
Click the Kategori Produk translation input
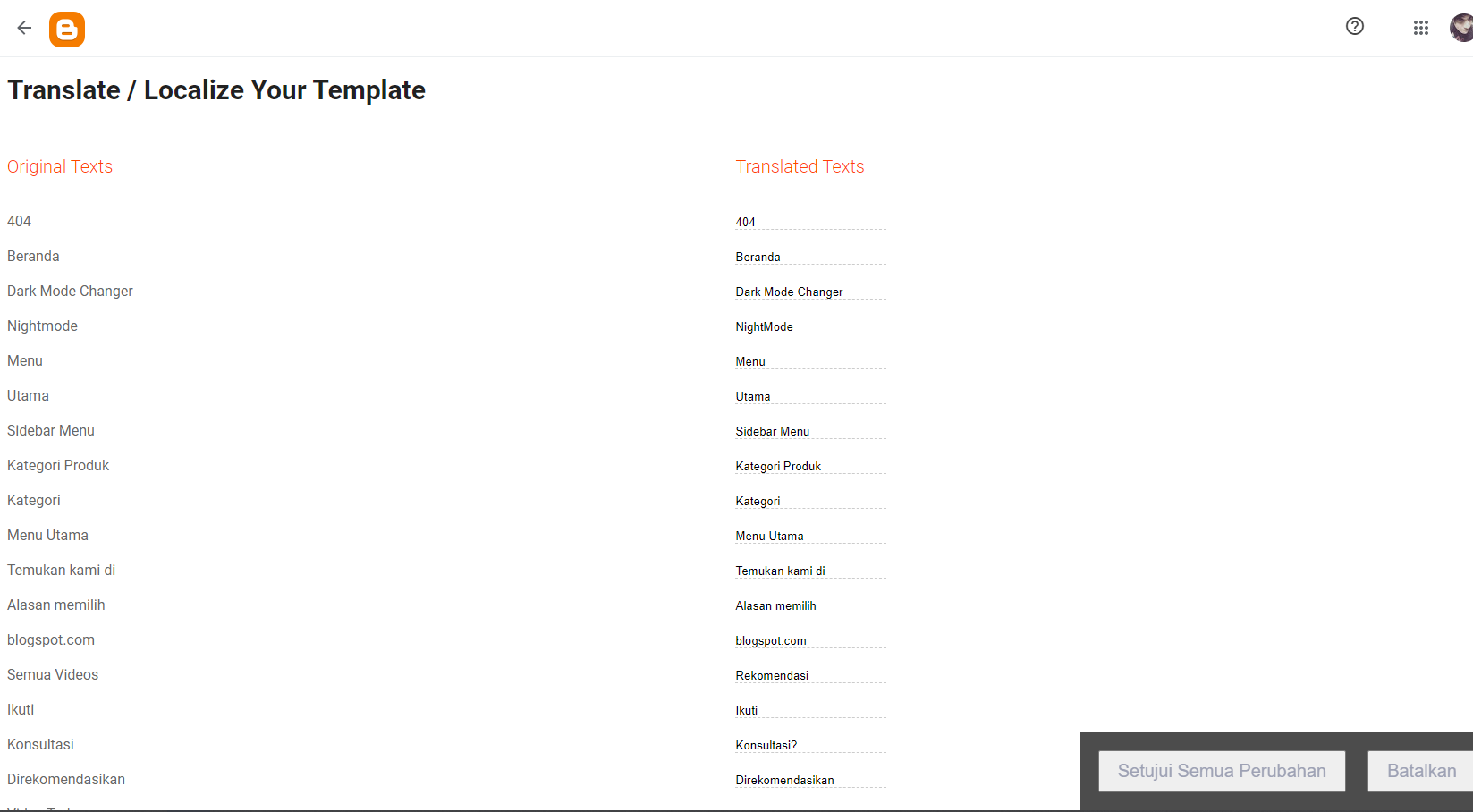click(x=809, y=466)
